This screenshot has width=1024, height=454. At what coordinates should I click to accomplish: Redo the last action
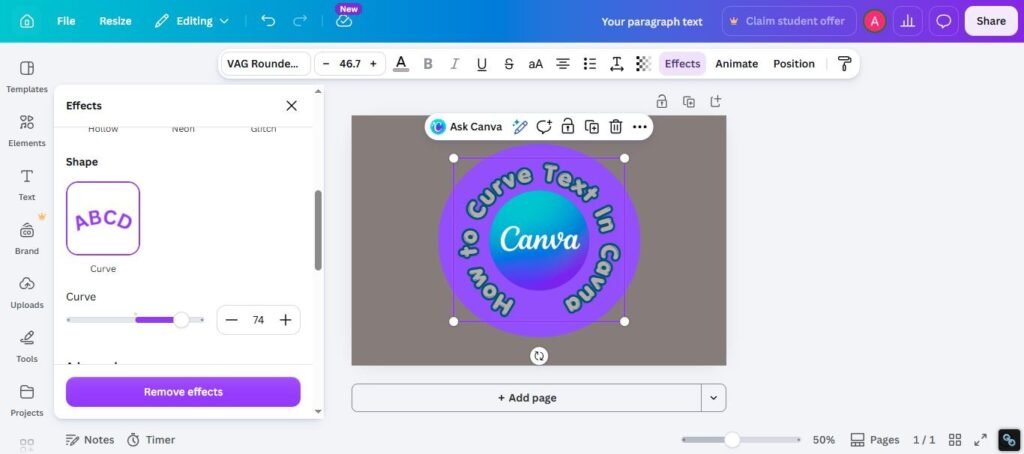tap(300, 21)
